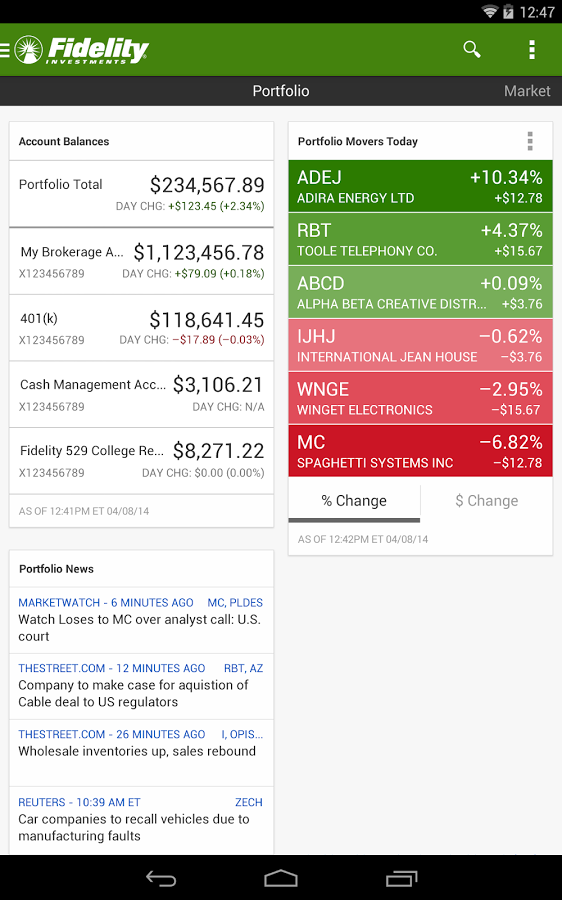Tap the 'ZECH' ticker link
Viewport: 562px width, 900px height.
tap(249, 802)
